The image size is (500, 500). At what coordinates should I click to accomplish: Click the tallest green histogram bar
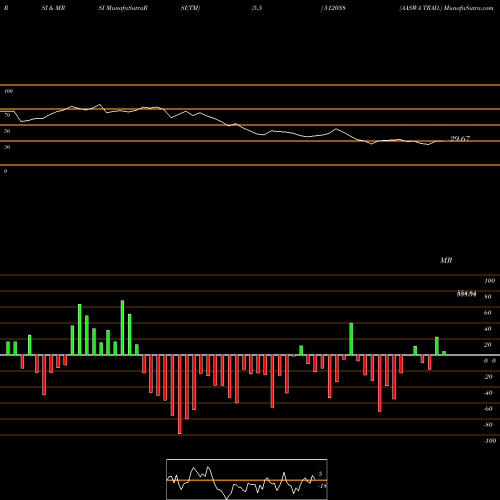coord(122,328)
